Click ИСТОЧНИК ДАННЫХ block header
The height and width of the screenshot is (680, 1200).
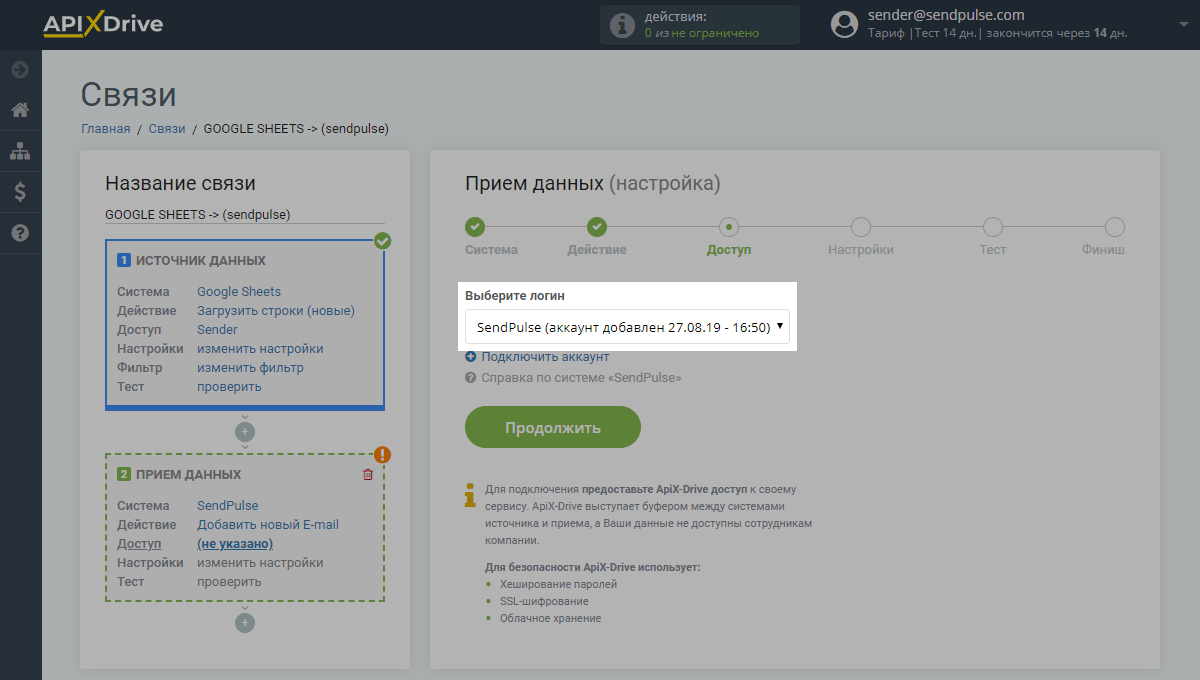pos(201,260)
